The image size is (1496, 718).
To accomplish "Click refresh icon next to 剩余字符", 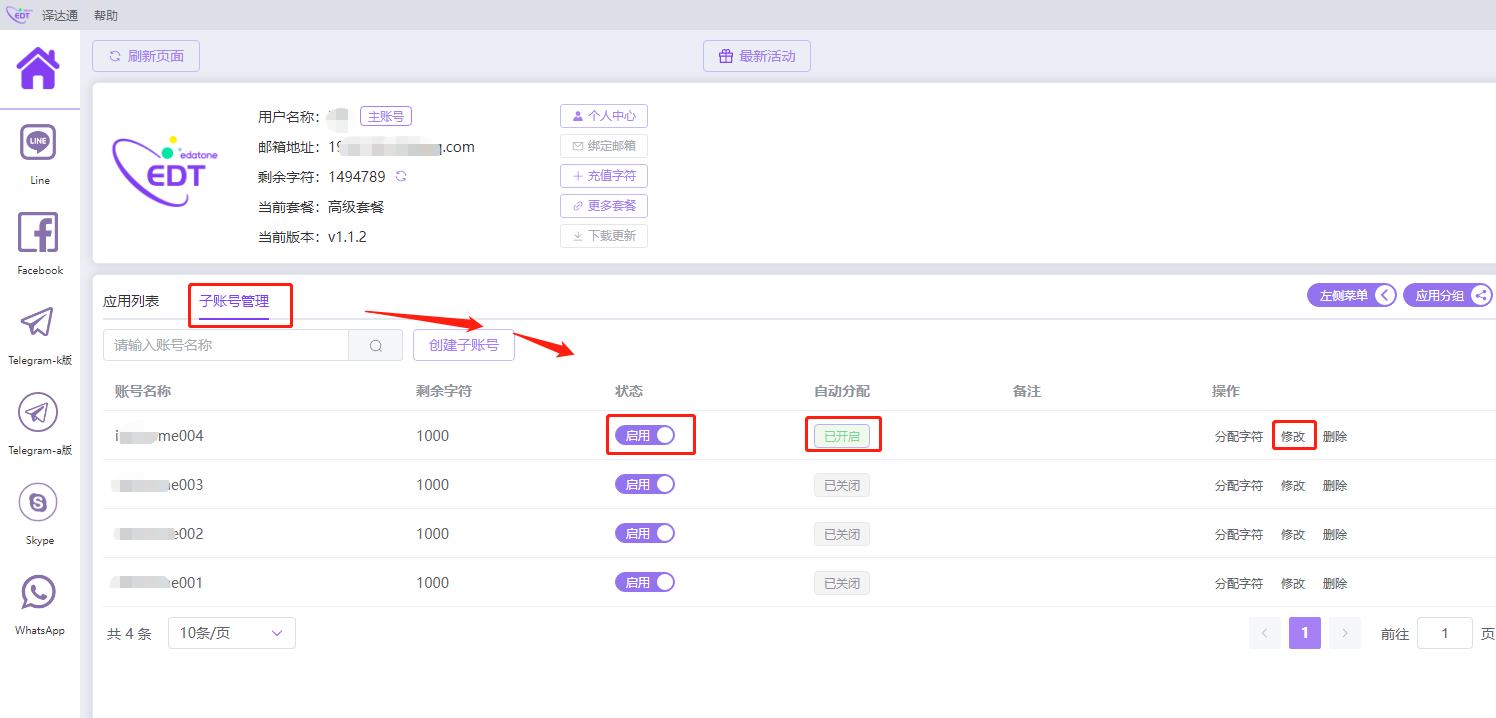I will pos(401,177).
